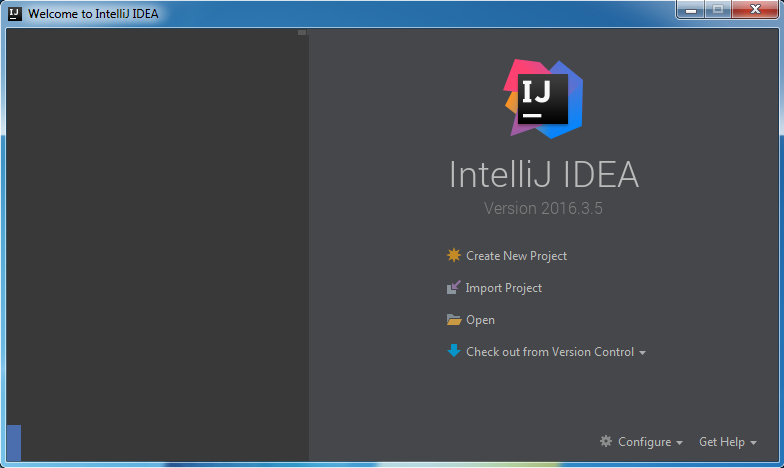The height and width of the screenshot is (468, 784).
Task: Select the Open project link
Action: [x=480, y=320]
